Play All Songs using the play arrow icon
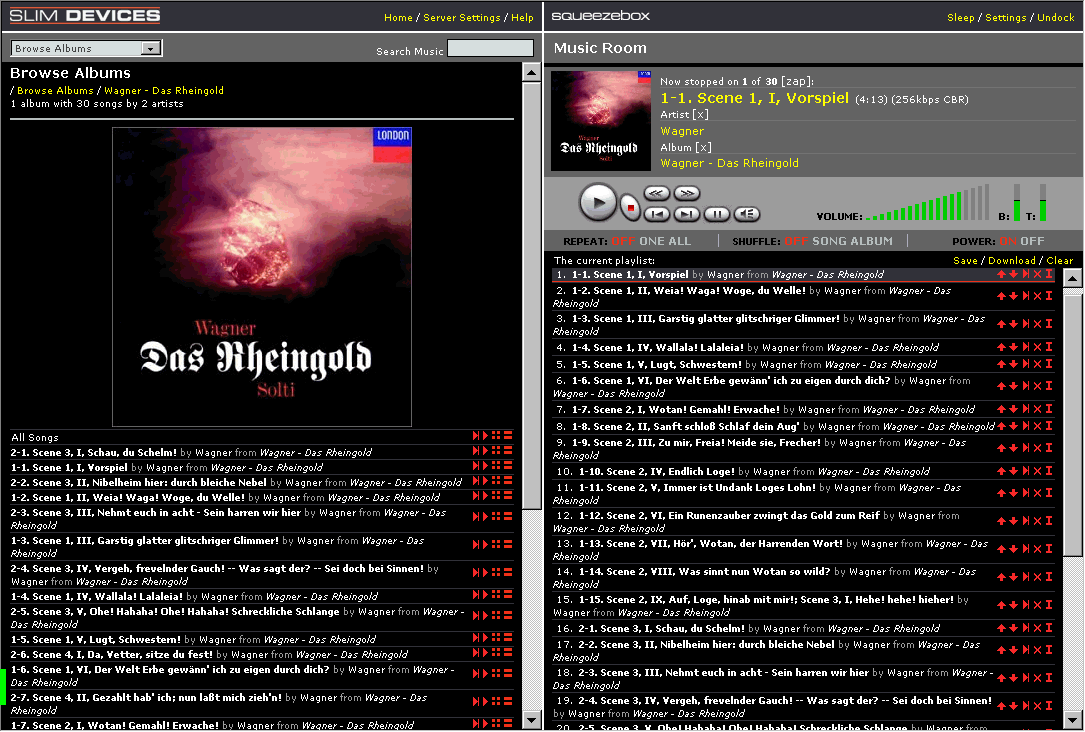Viewport: 1085px width, 732px height. [485, 436]
